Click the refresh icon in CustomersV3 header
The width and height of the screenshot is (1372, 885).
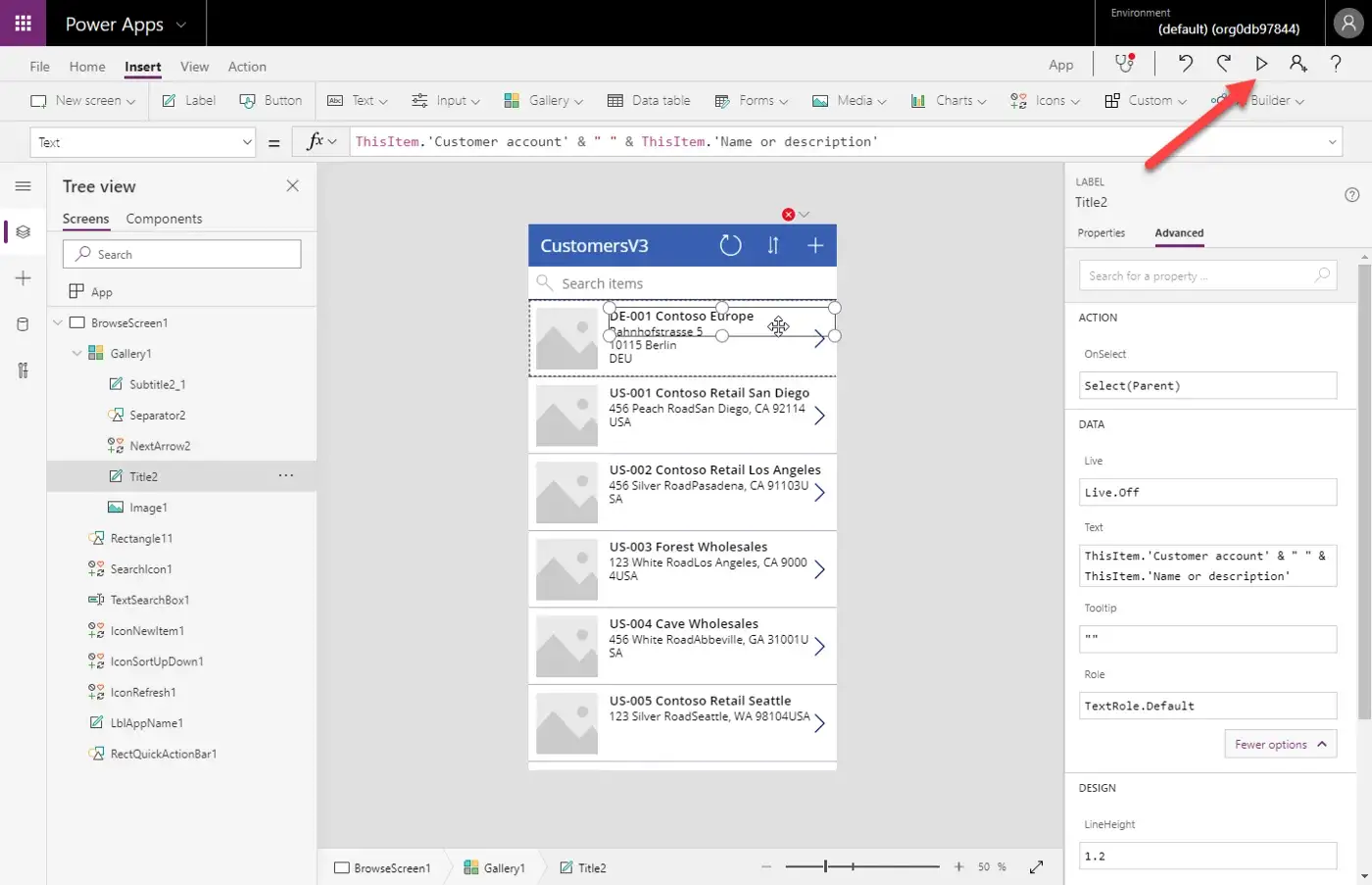pyautogui.click(x=730, y=245)
